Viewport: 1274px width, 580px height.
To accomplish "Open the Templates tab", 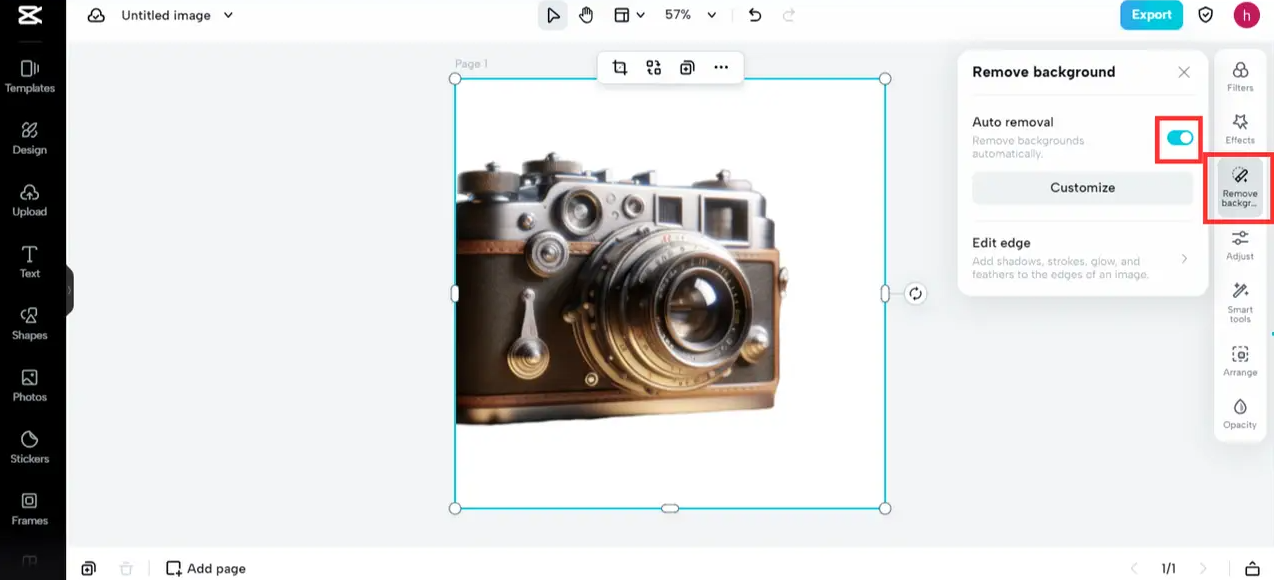I will click(x=30, y=76).
